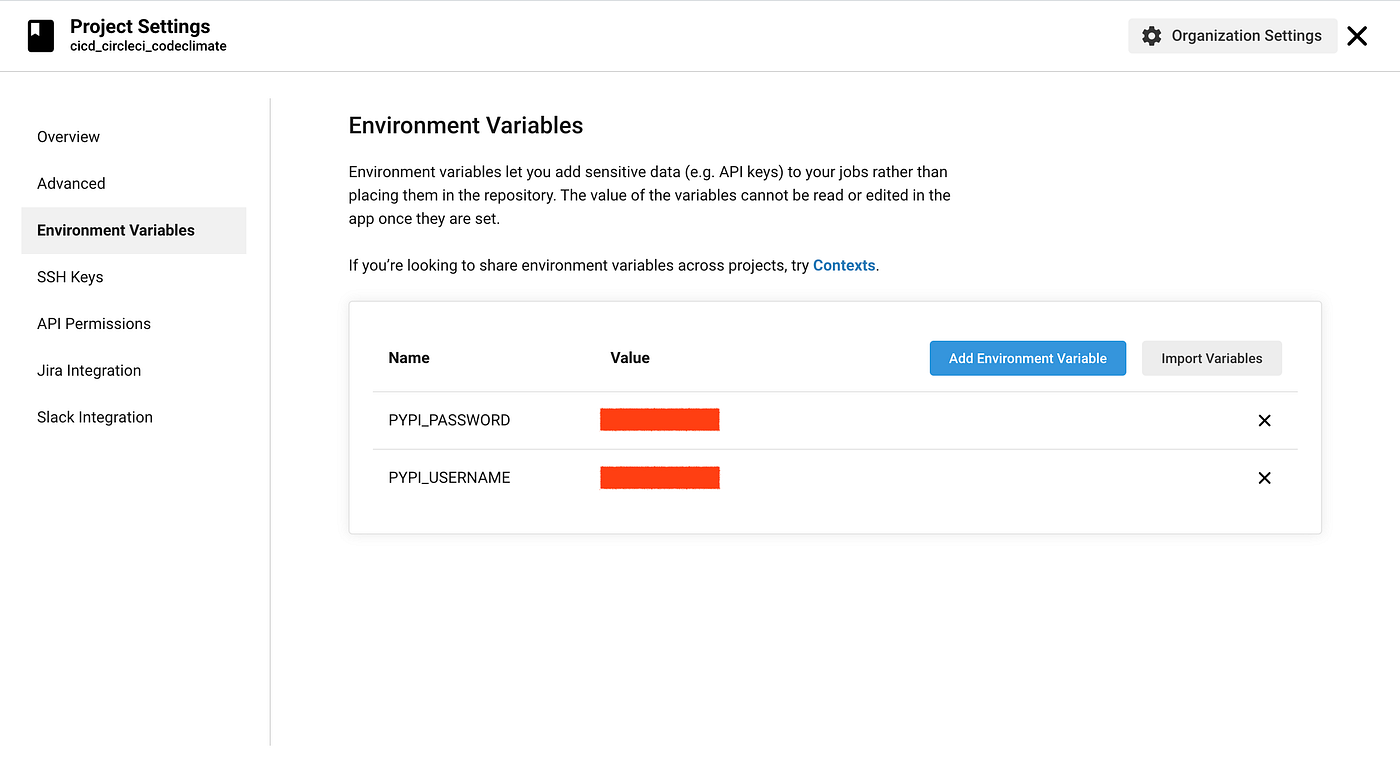
Task: Select Overview in the settings sidebar
Action: point(68,136)
